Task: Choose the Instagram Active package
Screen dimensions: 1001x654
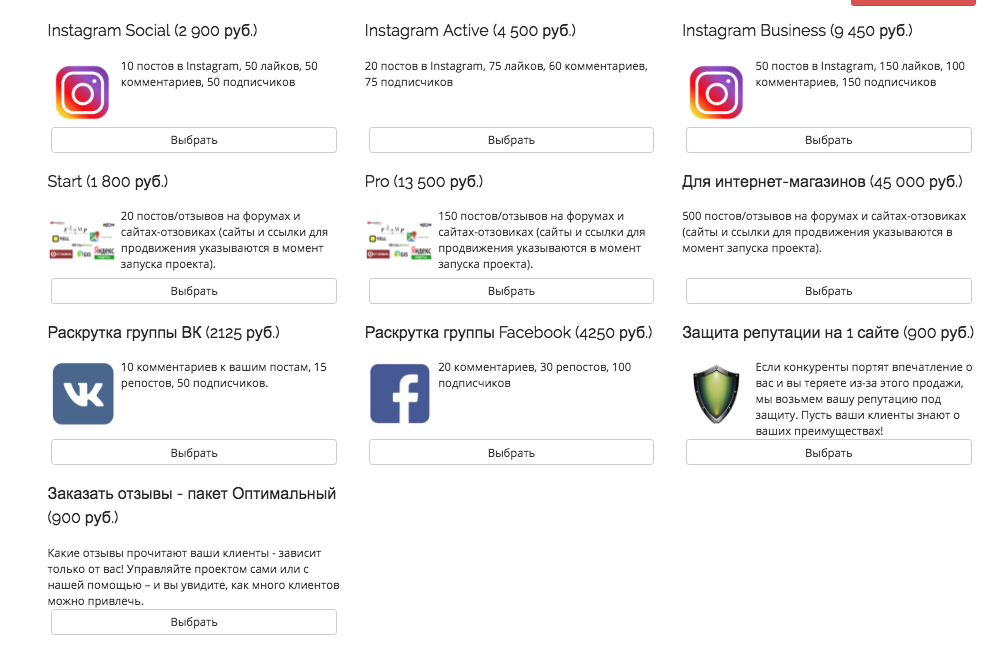Action: pyautogui.click(x=511, y=140)
